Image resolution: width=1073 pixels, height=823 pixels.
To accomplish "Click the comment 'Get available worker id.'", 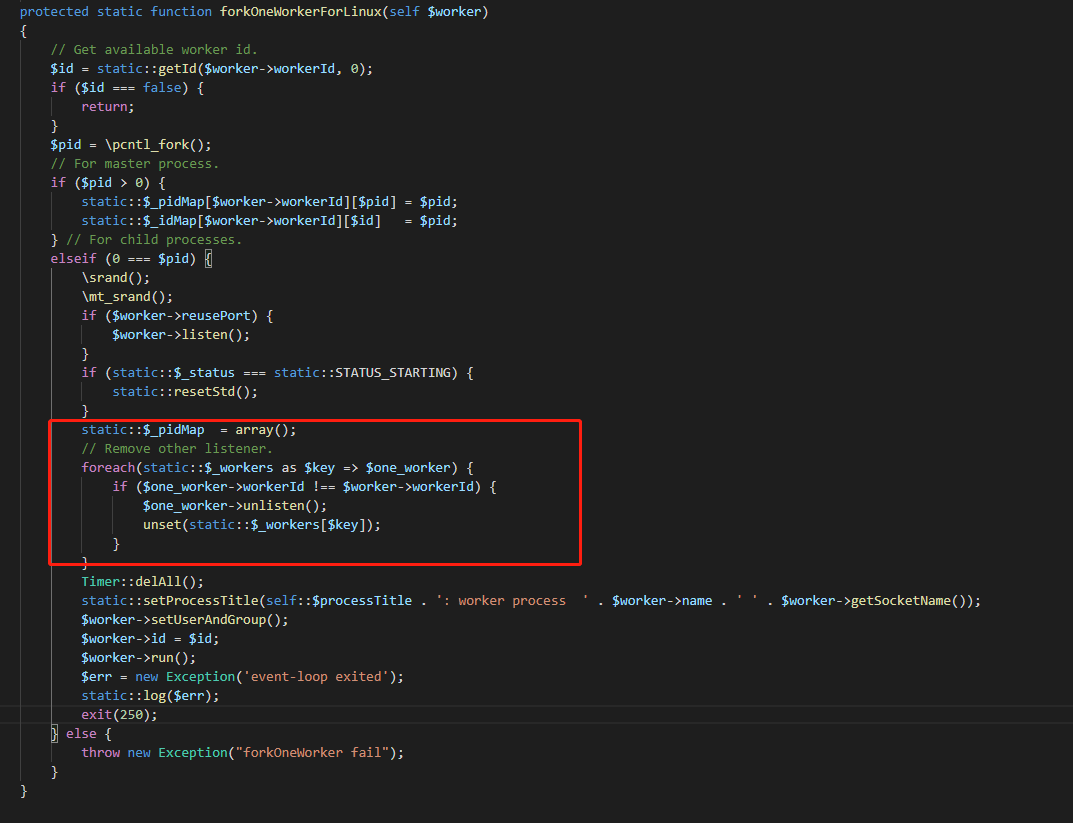I will (154, 49).
